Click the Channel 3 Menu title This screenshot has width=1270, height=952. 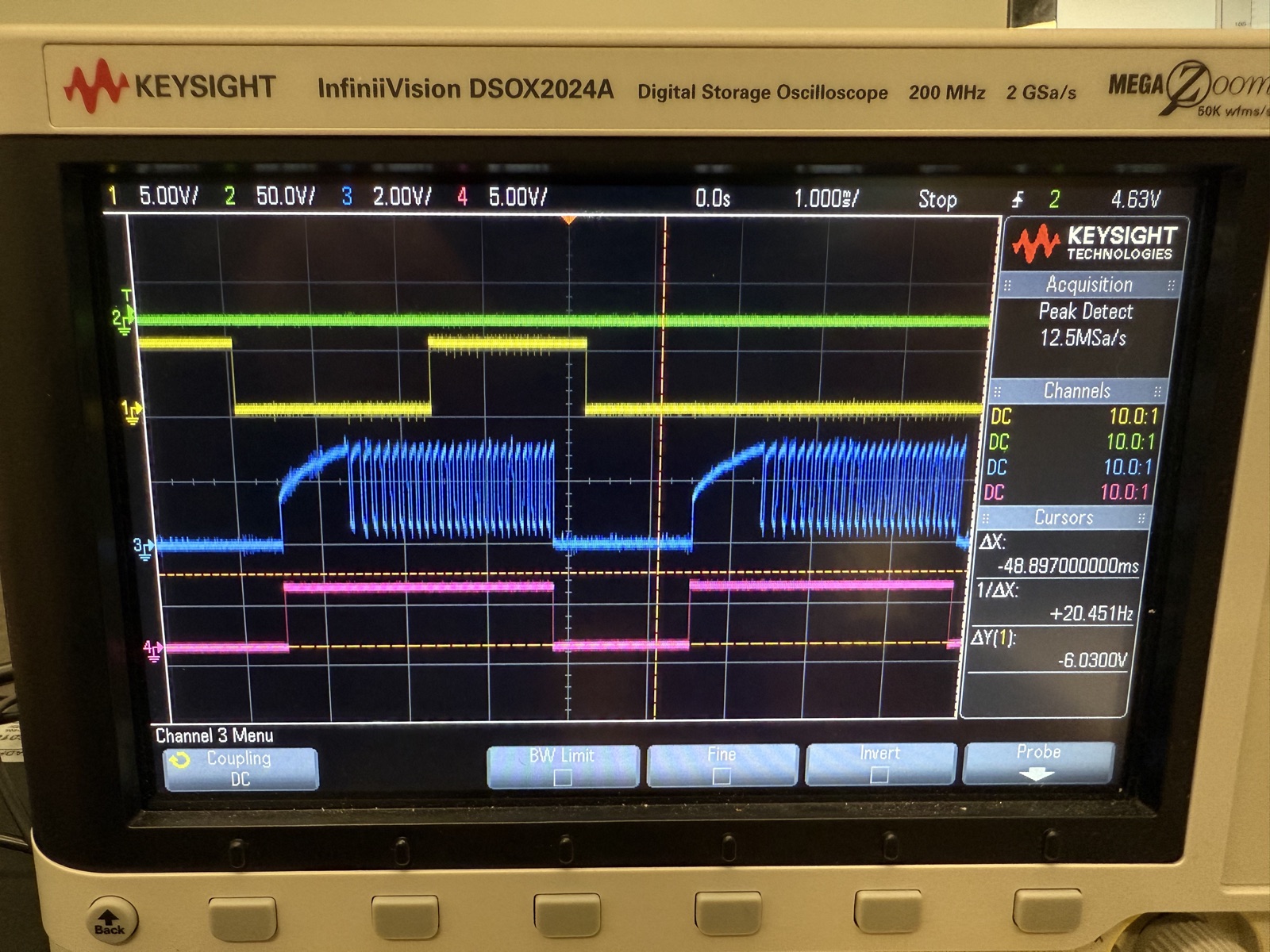[x=214, y=735]
